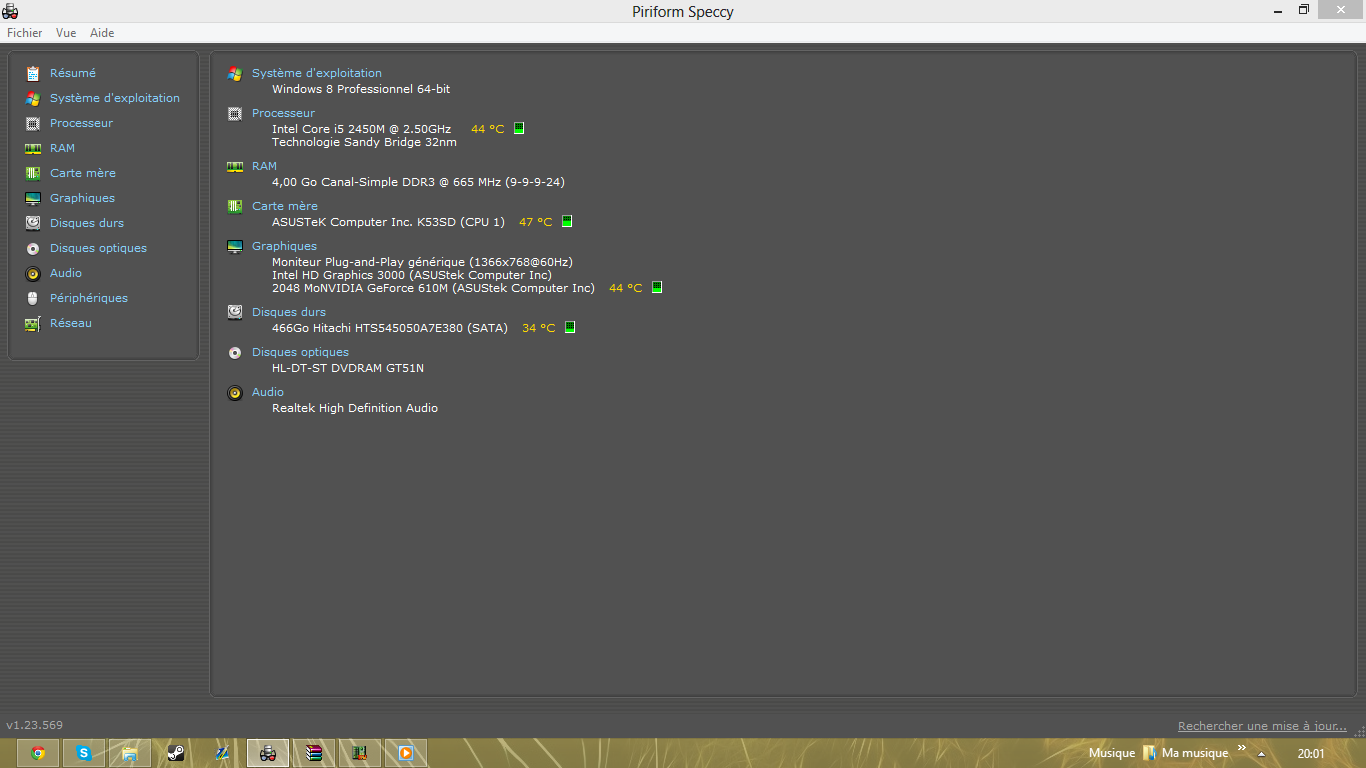The height and width of the screenshot is (768, 1366).
Task: Click the GeForce 610M temperature gauge icon
Action: click(x=657, y=287)
